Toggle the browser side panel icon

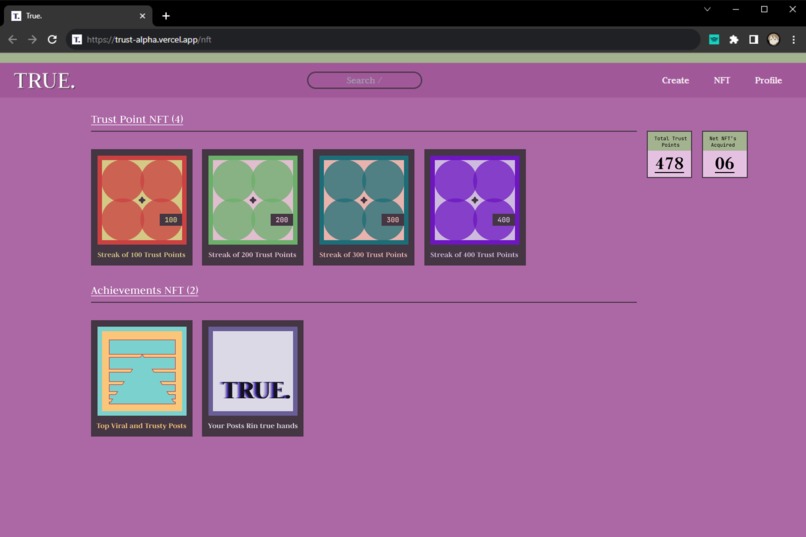753,40
